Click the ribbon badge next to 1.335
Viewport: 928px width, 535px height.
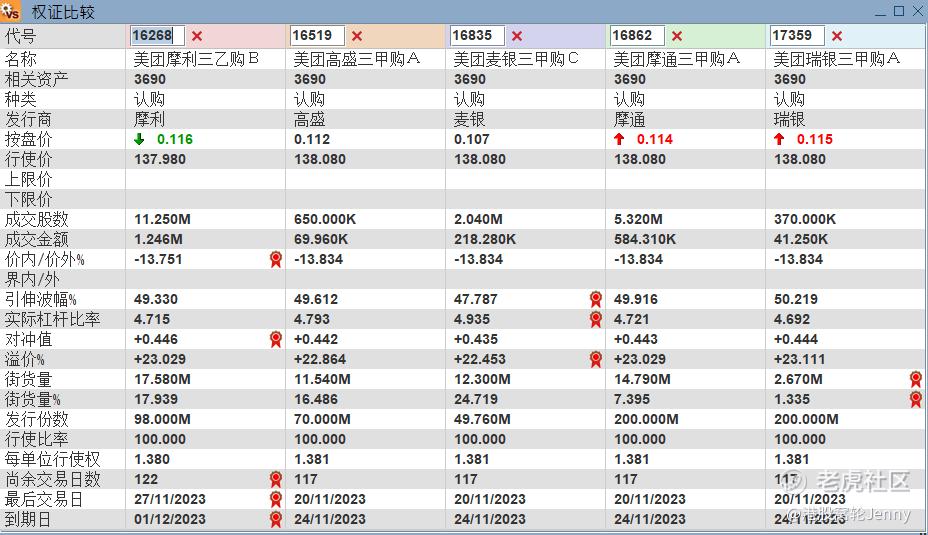coord(916,399)
